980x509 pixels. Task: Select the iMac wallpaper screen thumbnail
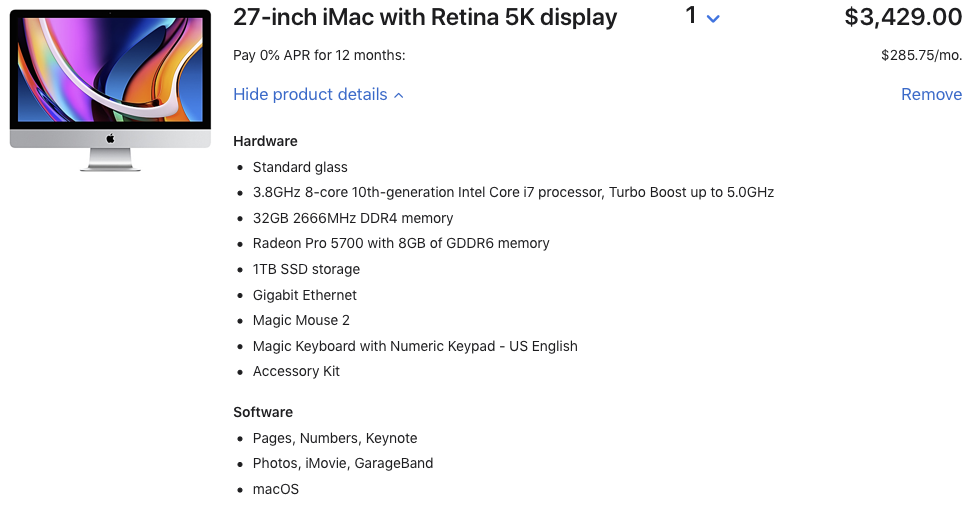coord(110,70)
